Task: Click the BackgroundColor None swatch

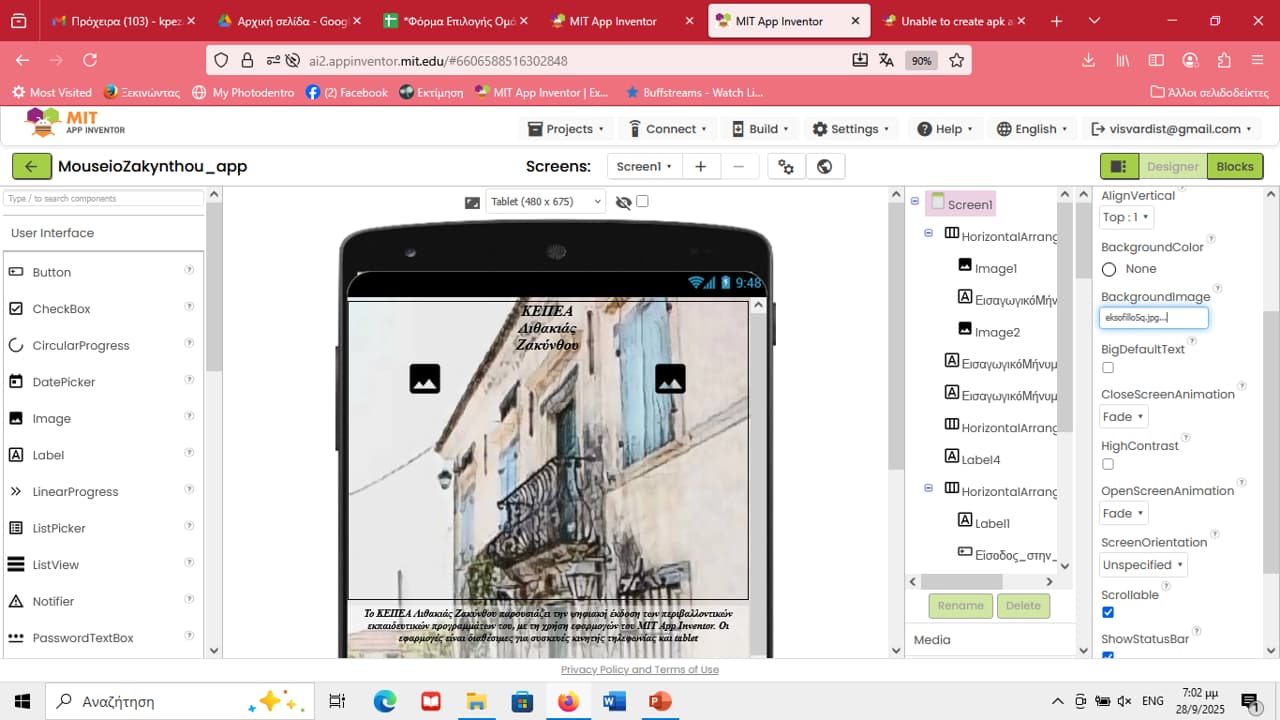Action: point(1109,269)
